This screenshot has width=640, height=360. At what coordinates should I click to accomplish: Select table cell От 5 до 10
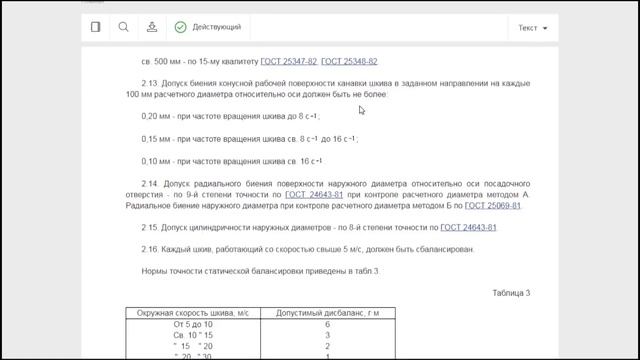click(x=193, y=324)
